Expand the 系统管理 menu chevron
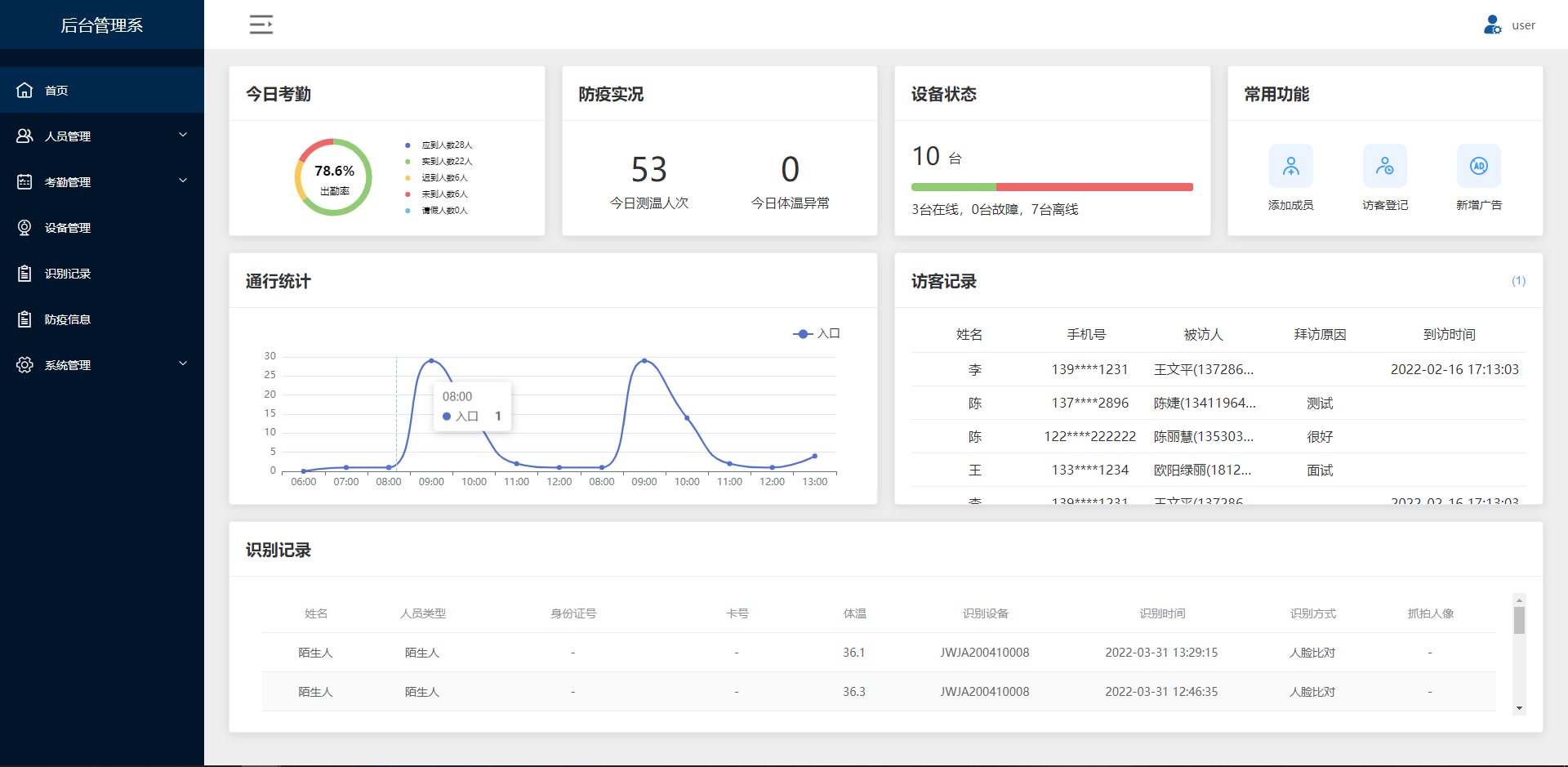This screenshot has width=1568, height=767. coord(183,363)
